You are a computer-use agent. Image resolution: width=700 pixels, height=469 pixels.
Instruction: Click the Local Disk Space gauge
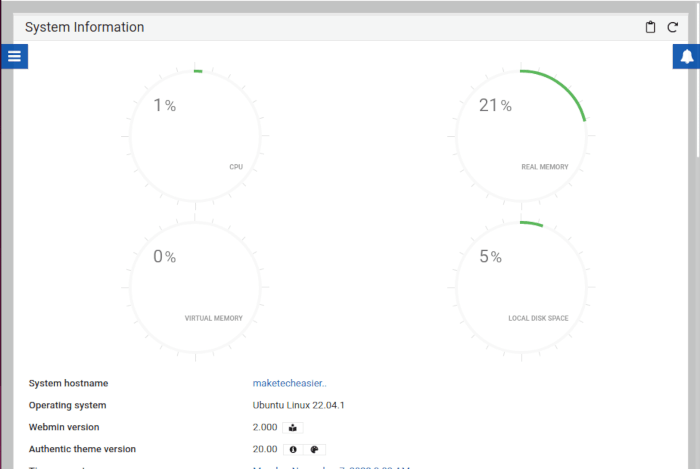521,287
